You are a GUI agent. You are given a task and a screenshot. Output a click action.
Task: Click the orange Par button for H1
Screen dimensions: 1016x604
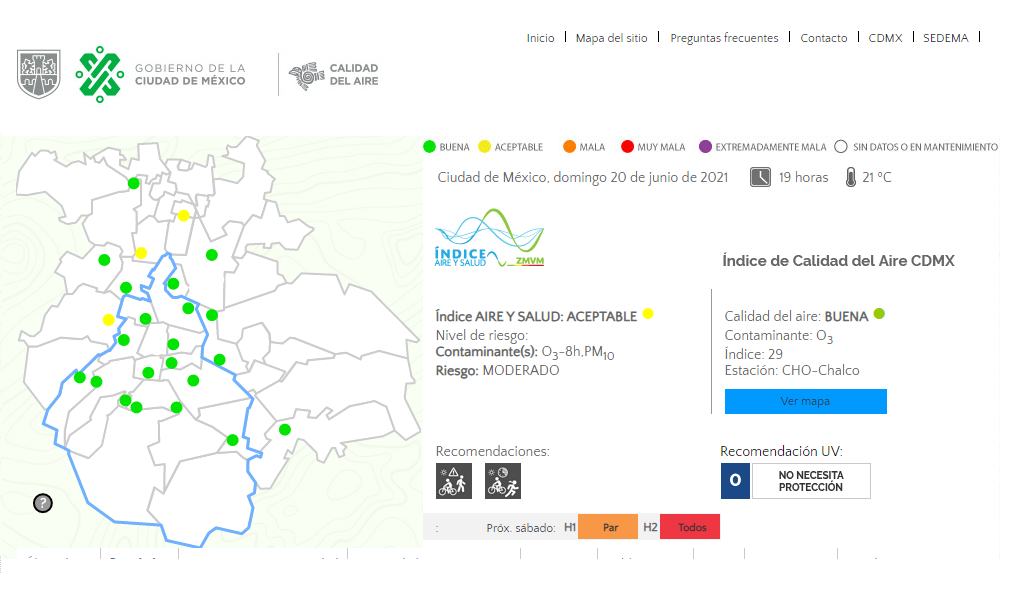[x=608, y=527]
